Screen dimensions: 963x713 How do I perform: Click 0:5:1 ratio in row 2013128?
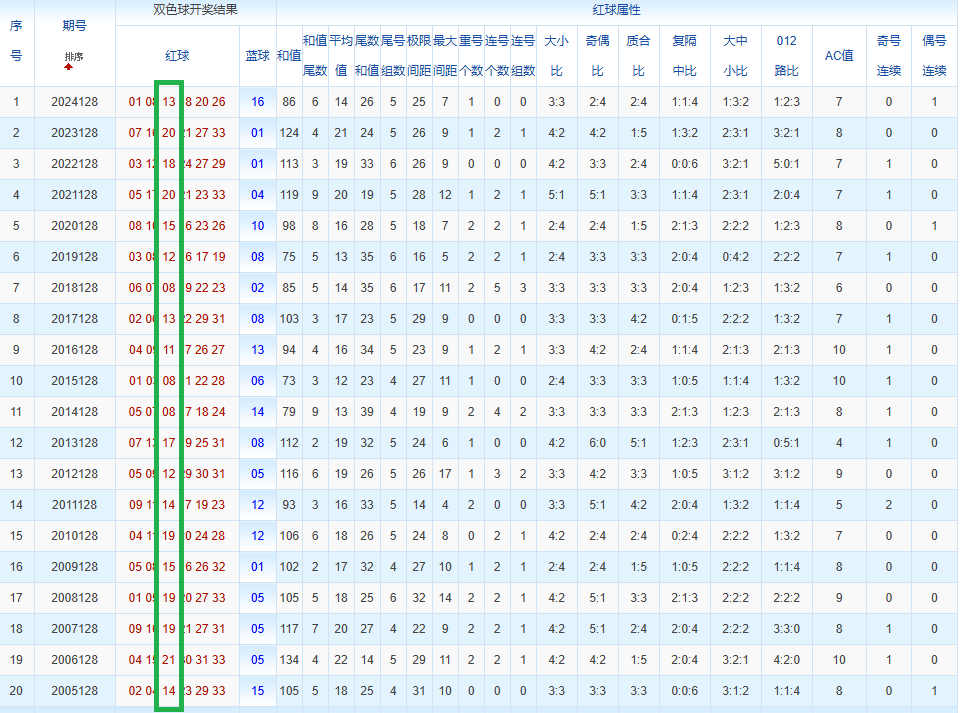(x=787, y=443)
